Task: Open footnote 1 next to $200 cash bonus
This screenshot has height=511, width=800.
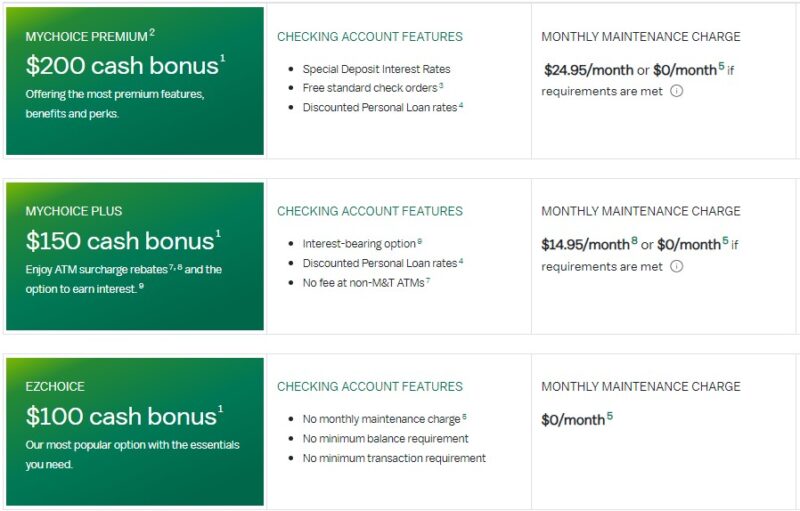Action: point(222,59)
